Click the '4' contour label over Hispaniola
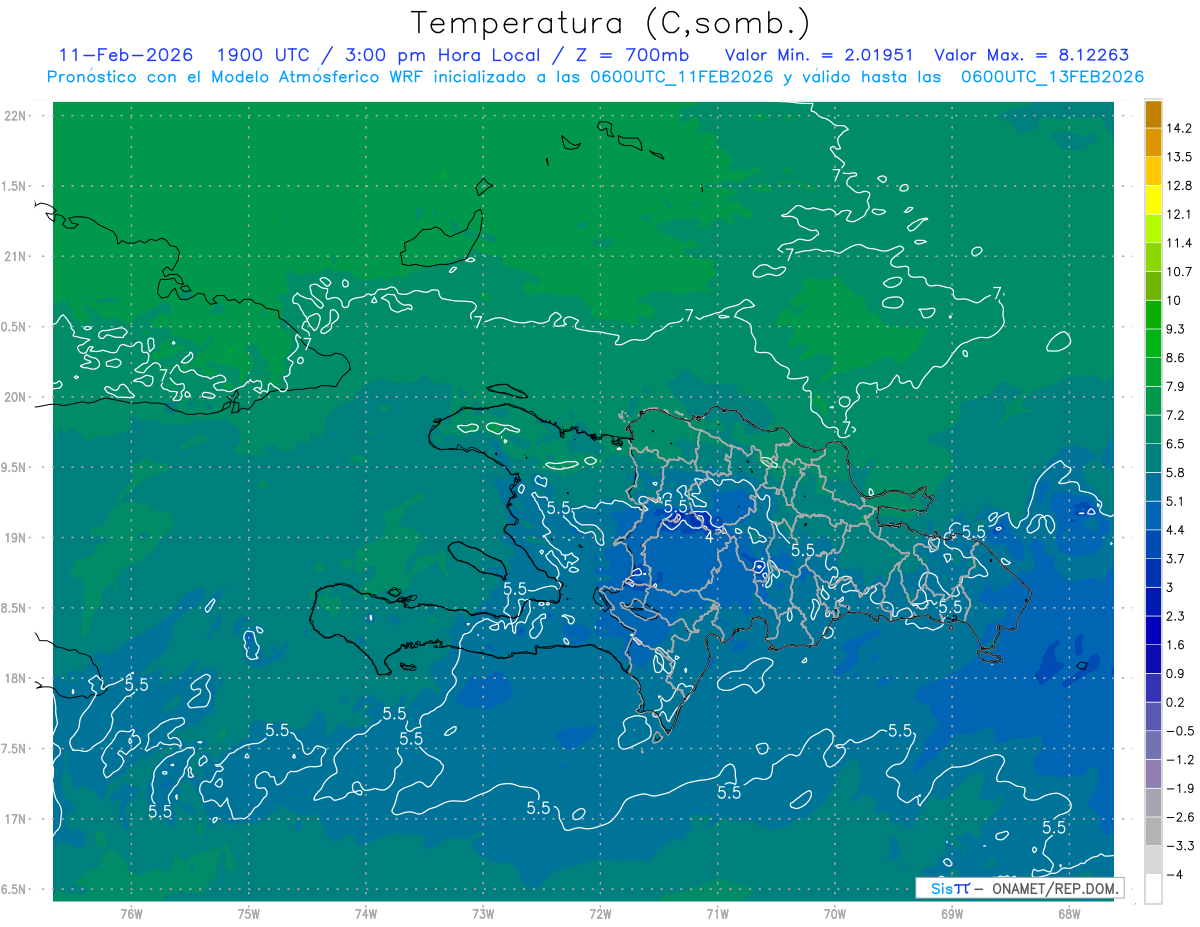Image resolution: width=1200 pixels, height=927 pixels. 709,537
